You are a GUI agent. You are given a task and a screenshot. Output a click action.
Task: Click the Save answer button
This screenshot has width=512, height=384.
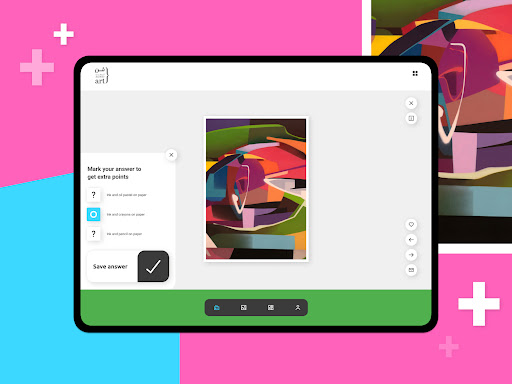128,266
